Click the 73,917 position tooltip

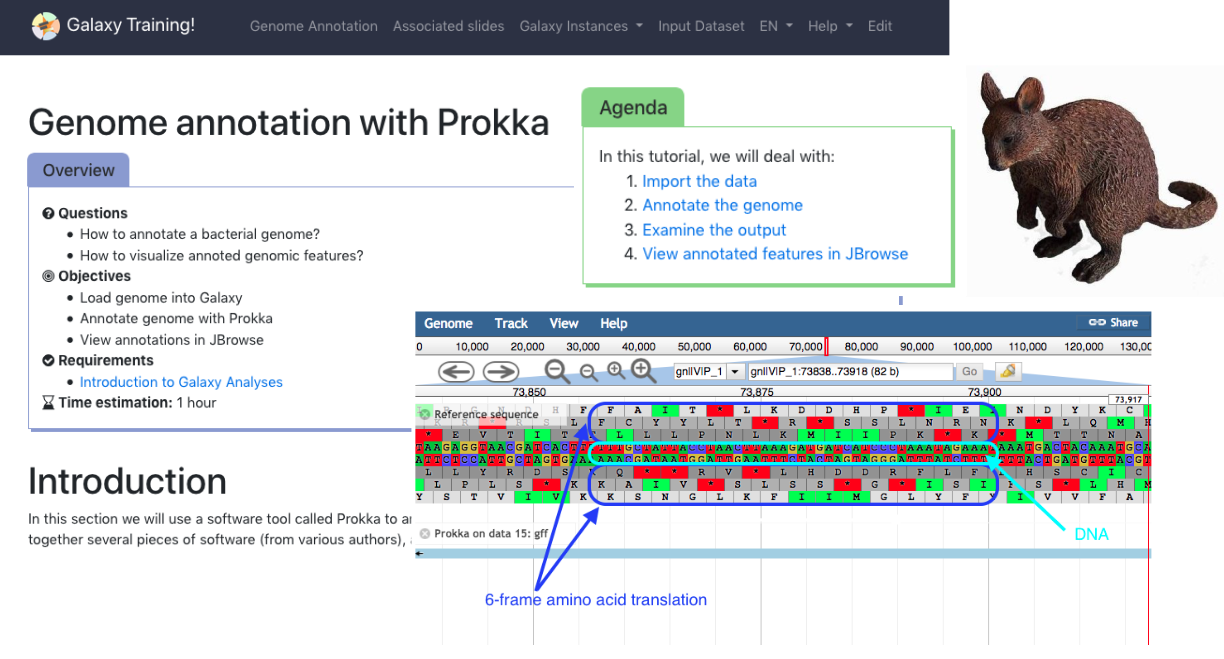1128,400
